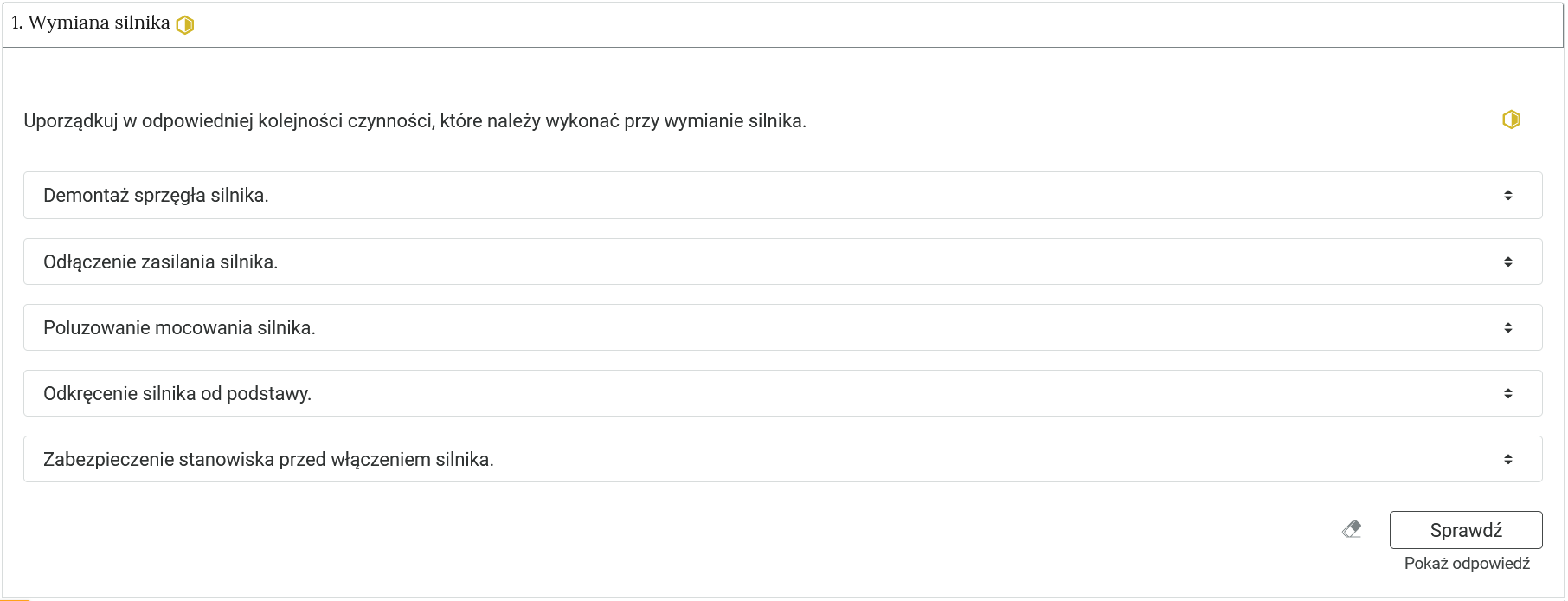Select the "Demontaż sprzęgła silnika." item text
The image size is (1568, 601).
156,196
